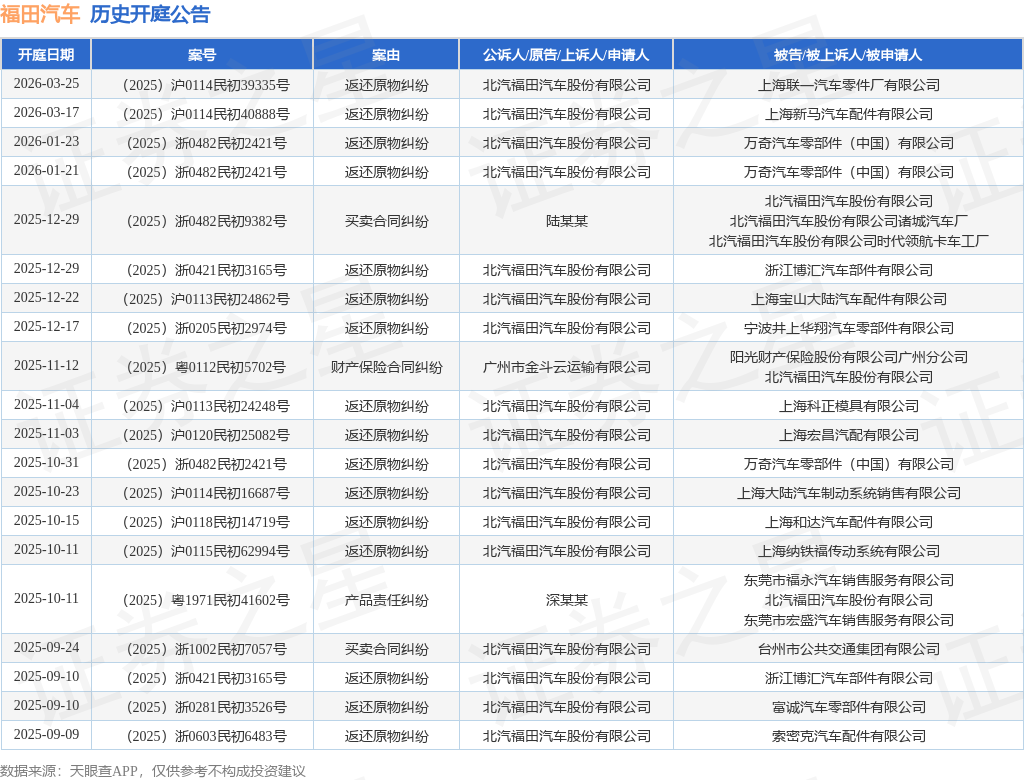1024x780 pixels.
Task: Click plaintiff 陆某某
Action: tap(566, 221)
